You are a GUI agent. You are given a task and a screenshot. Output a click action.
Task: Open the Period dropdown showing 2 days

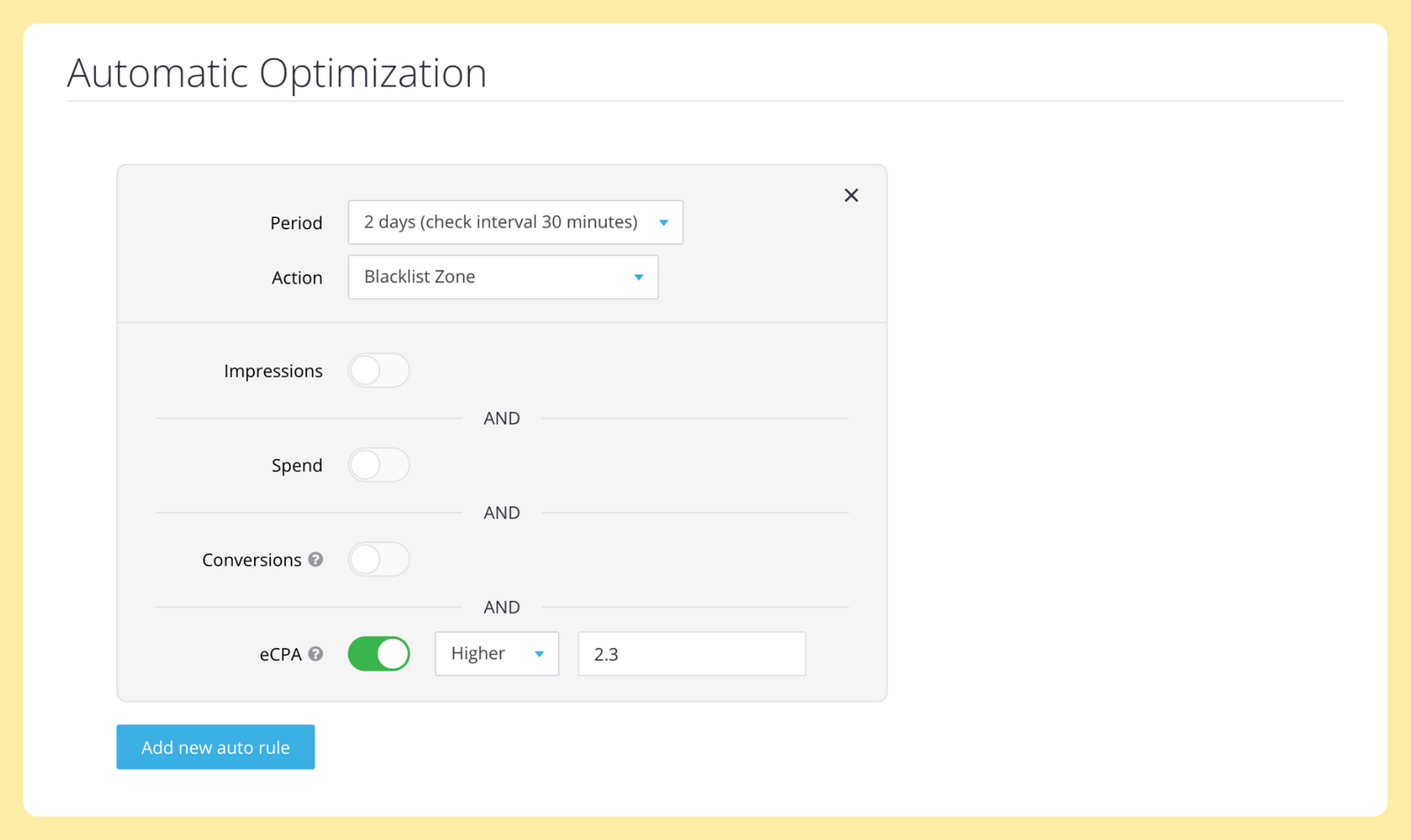coord(515,222)
